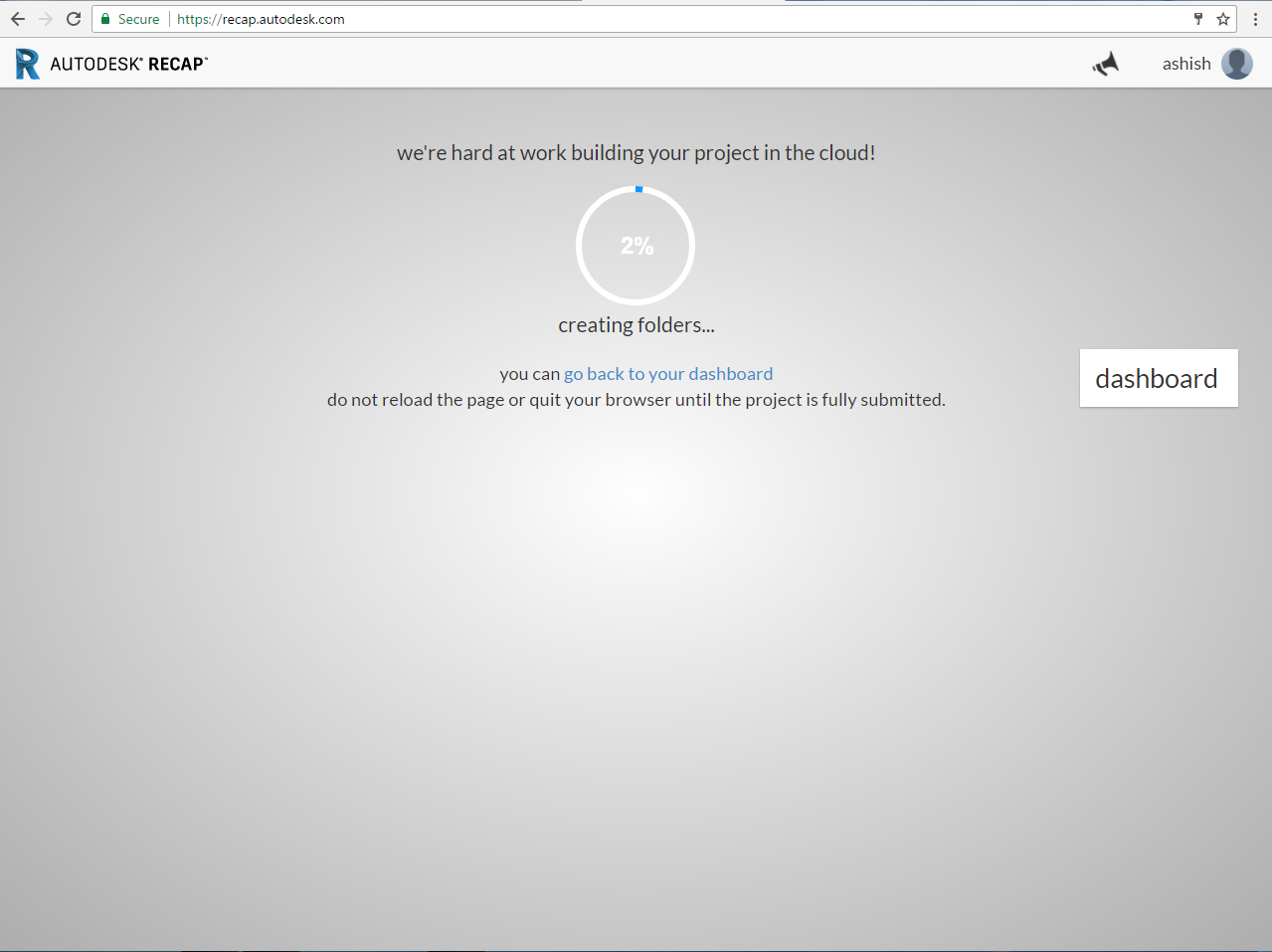The image size is (1272, 952).
Task: Open the Chrome three-dot menu
Action: coord(1256,19)
